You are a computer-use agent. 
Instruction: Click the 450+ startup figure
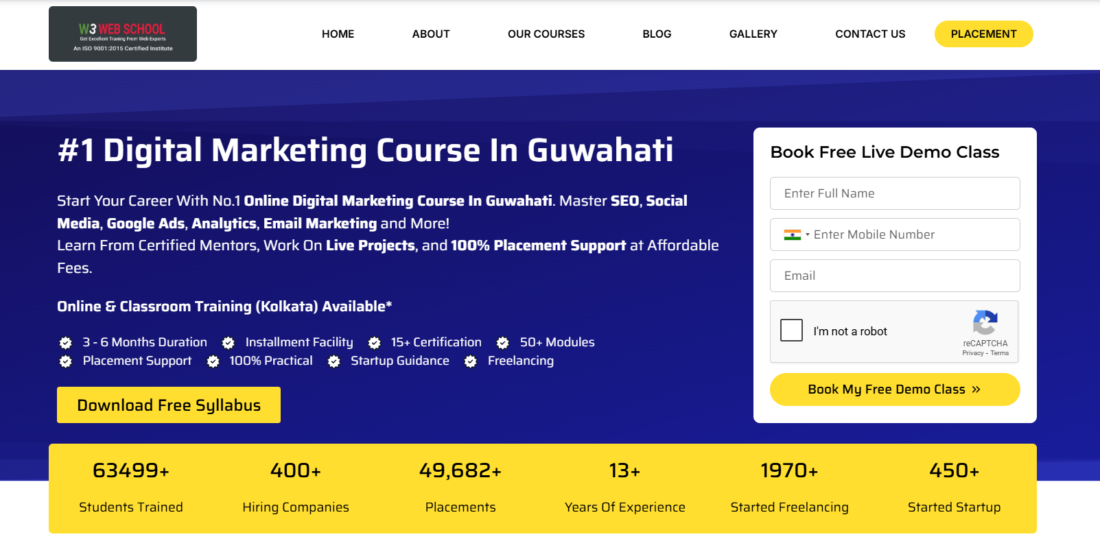tap(954, 471)
